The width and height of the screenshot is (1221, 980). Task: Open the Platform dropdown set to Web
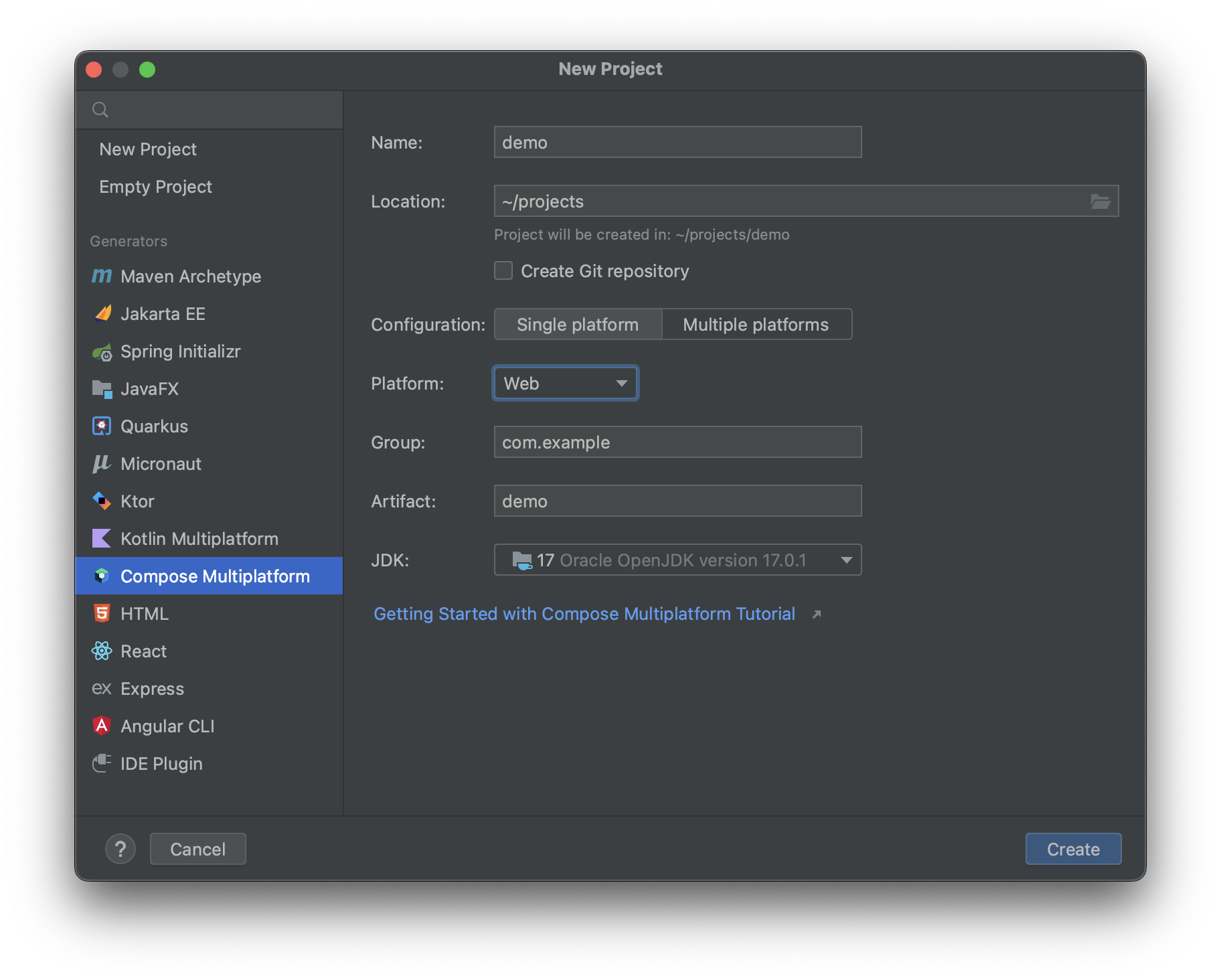566,383
